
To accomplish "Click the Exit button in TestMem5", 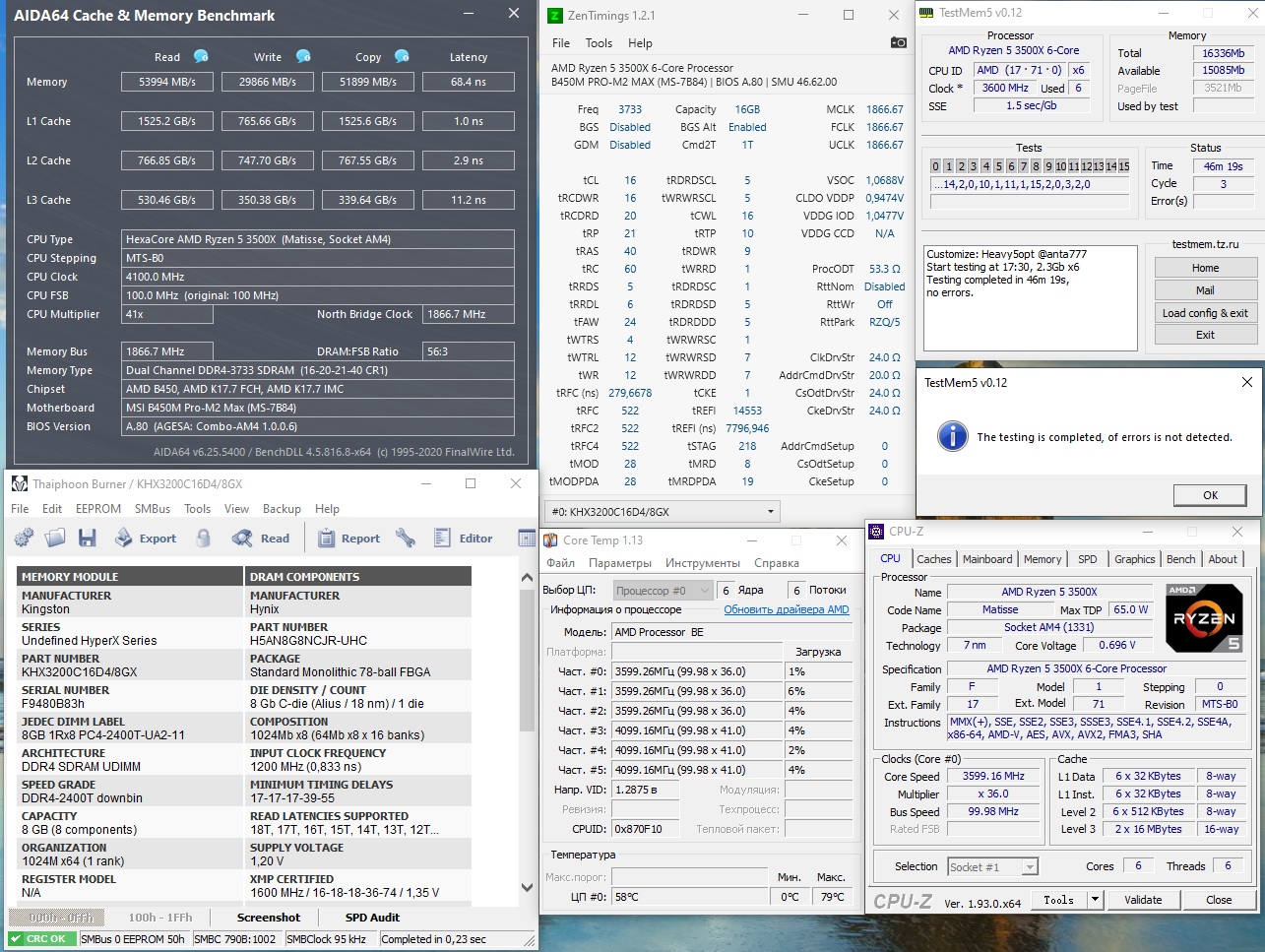I will (x=1205, y=335).
